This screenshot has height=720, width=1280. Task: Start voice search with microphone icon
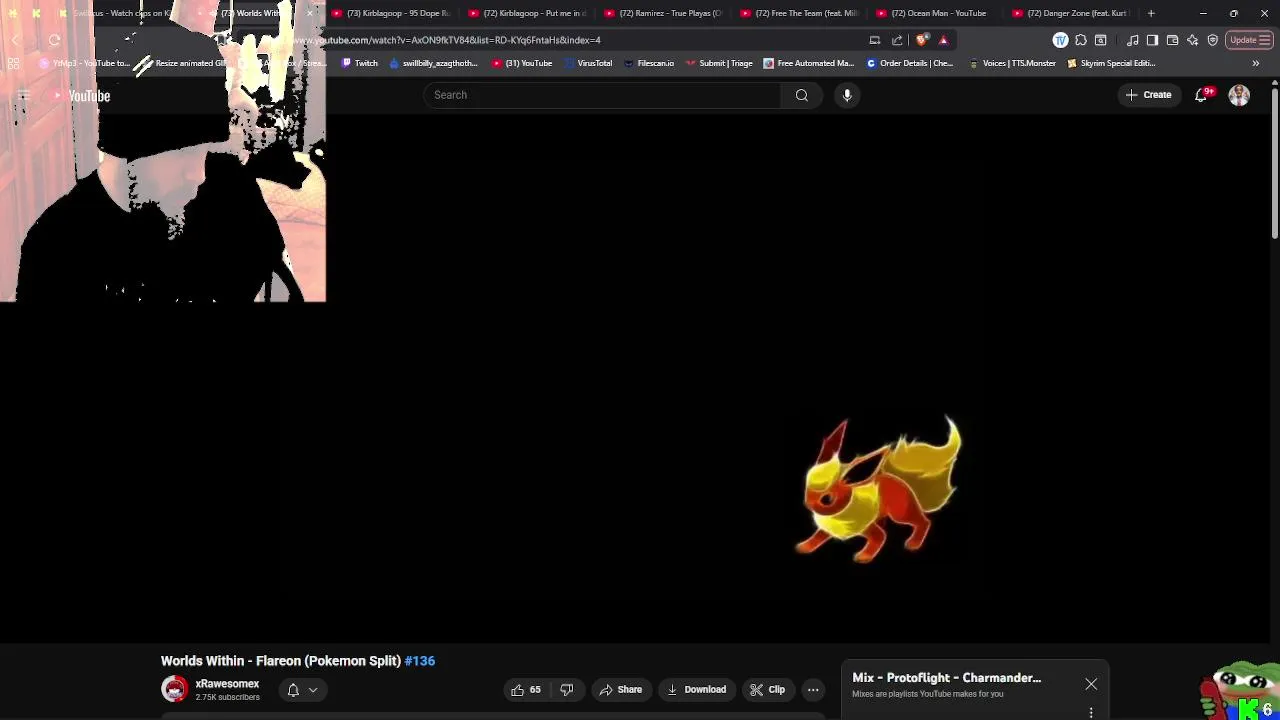847,95
